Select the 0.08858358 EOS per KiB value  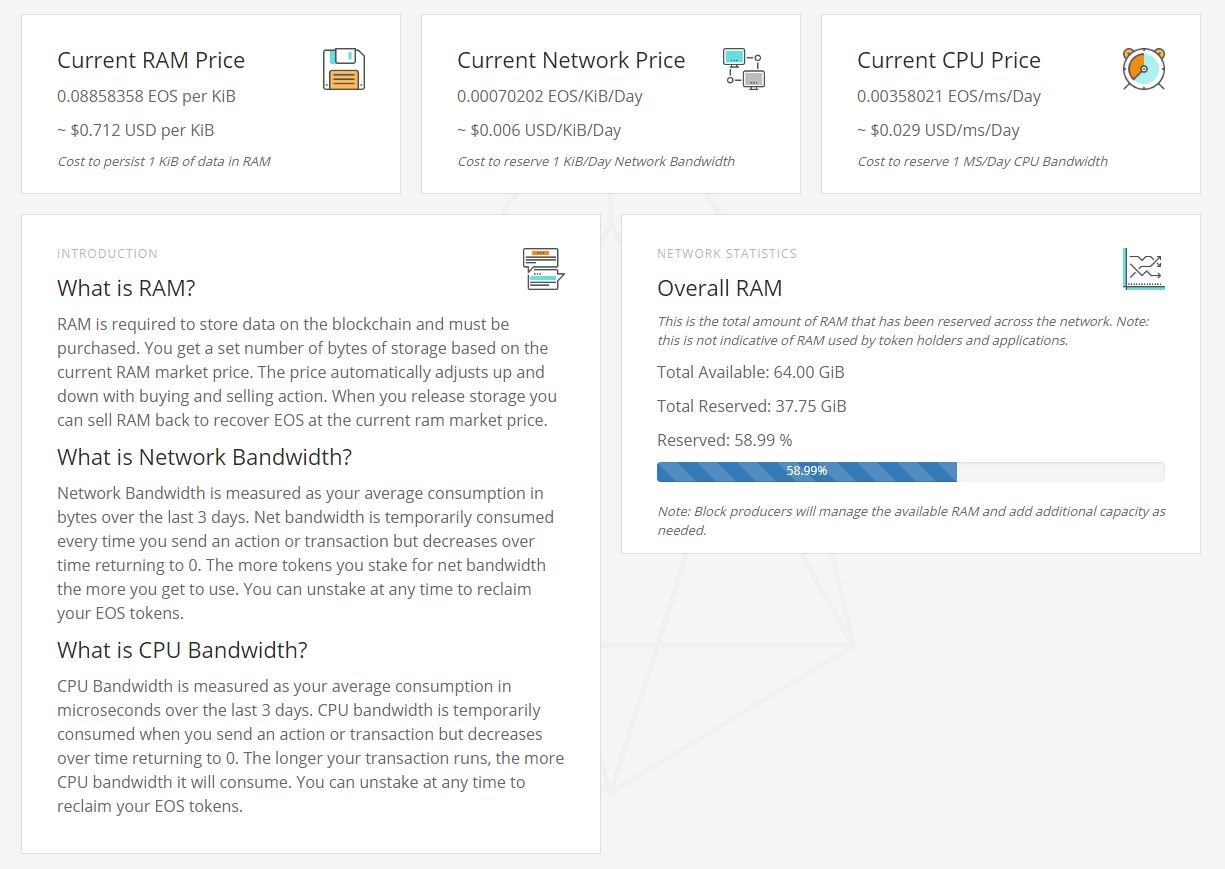(x=146, y=96)
